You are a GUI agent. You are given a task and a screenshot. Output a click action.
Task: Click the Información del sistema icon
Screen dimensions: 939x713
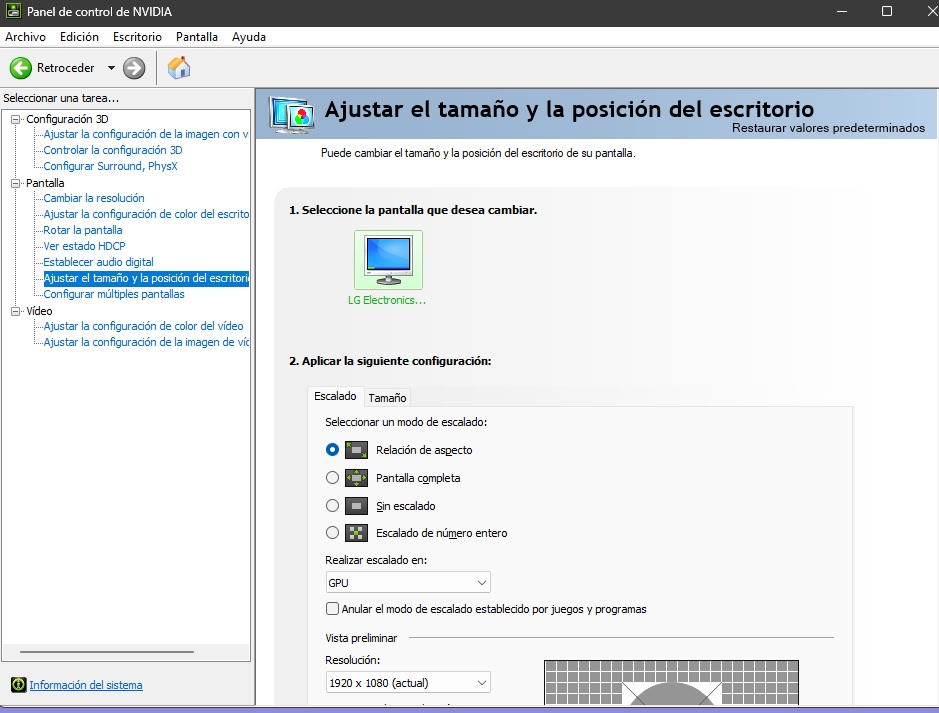coord(18,685)
